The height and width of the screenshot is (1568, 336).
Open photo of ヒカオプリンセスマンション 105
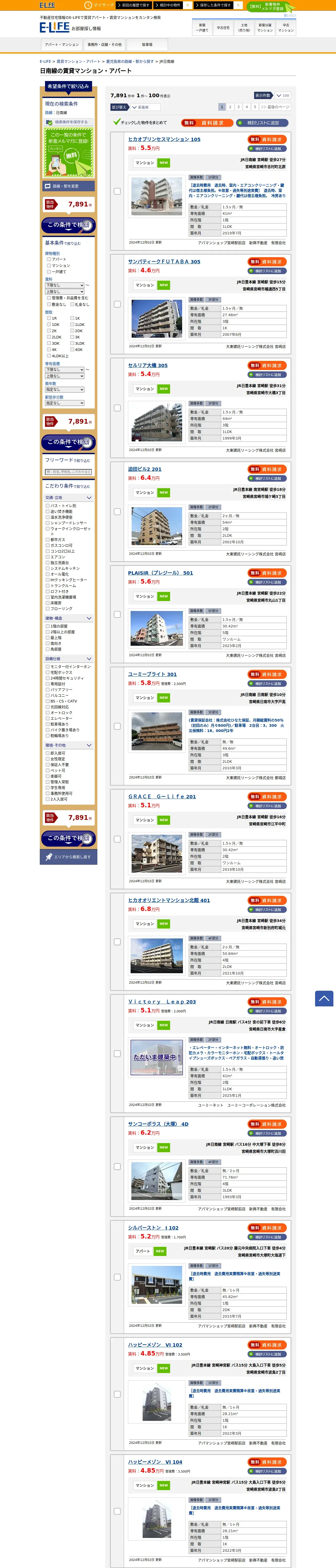click(x=157, y=196)
